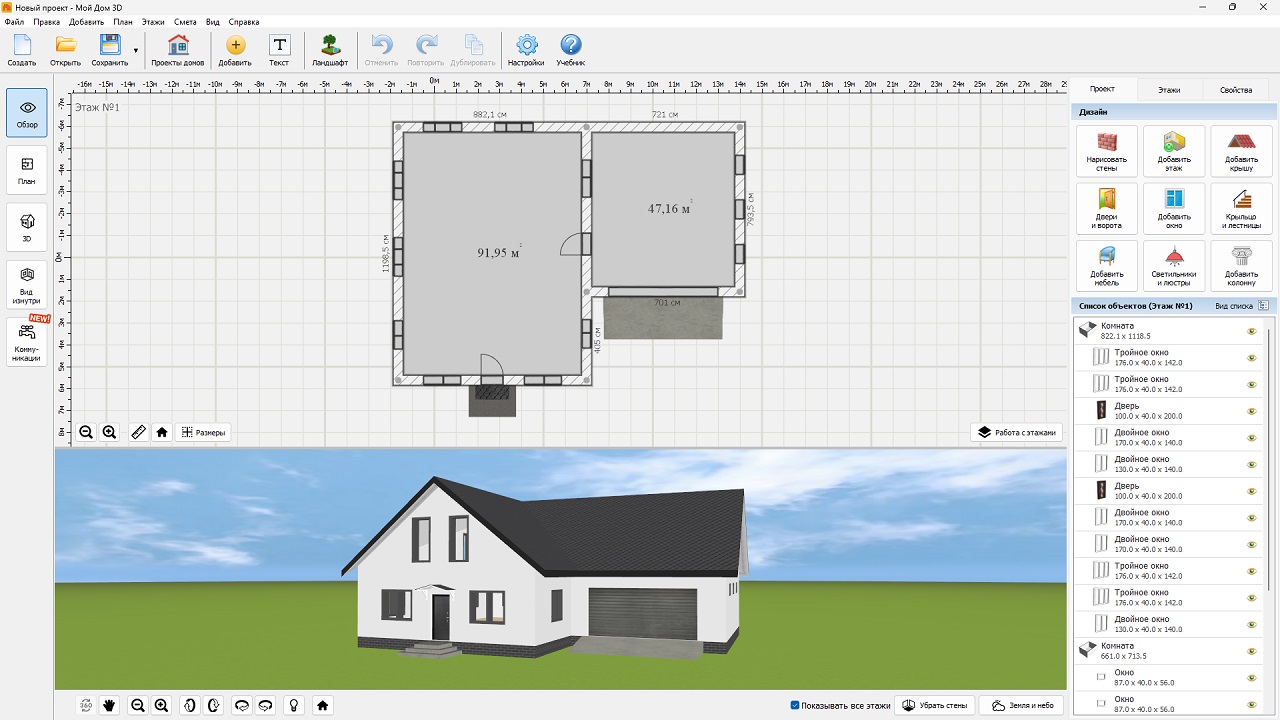This screenshot has width=1280, height=720.
Task: Open Двери и ворота catalog
Action: tap(1106, 208)
